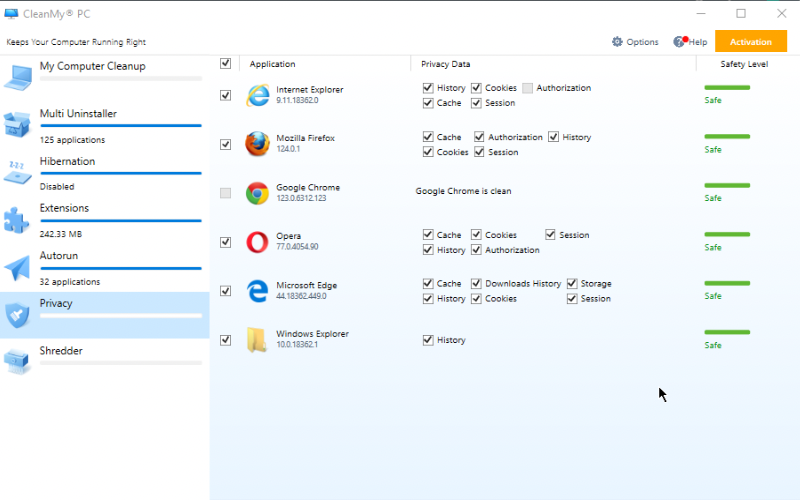Select the Multi Uninstaller box icon
Screen dimensions: 800x500
[x=17, y=124]
